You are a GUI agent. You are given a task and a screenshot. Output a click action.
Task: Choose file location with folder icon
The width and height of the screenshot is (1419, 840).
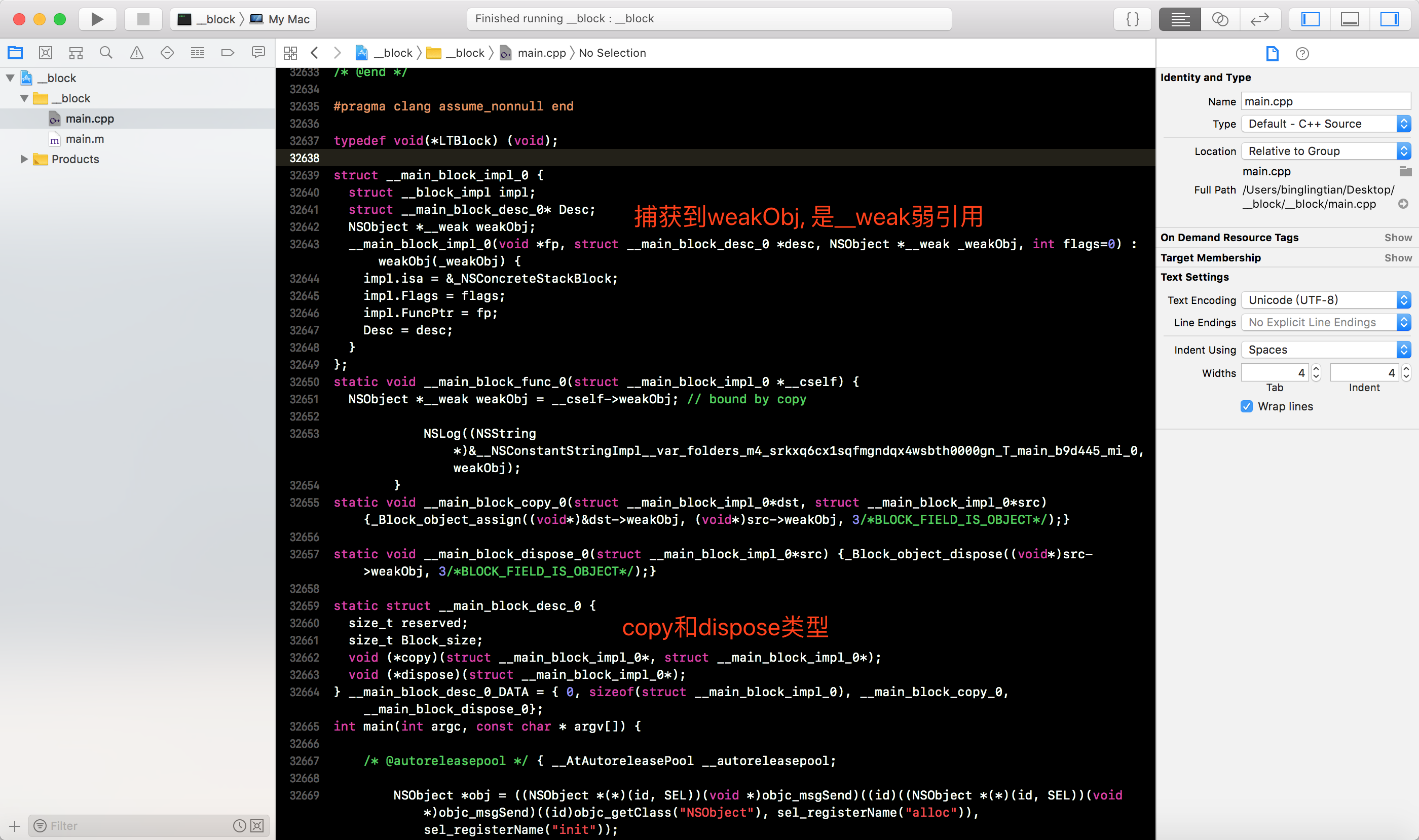click(x=1405, y=171)
